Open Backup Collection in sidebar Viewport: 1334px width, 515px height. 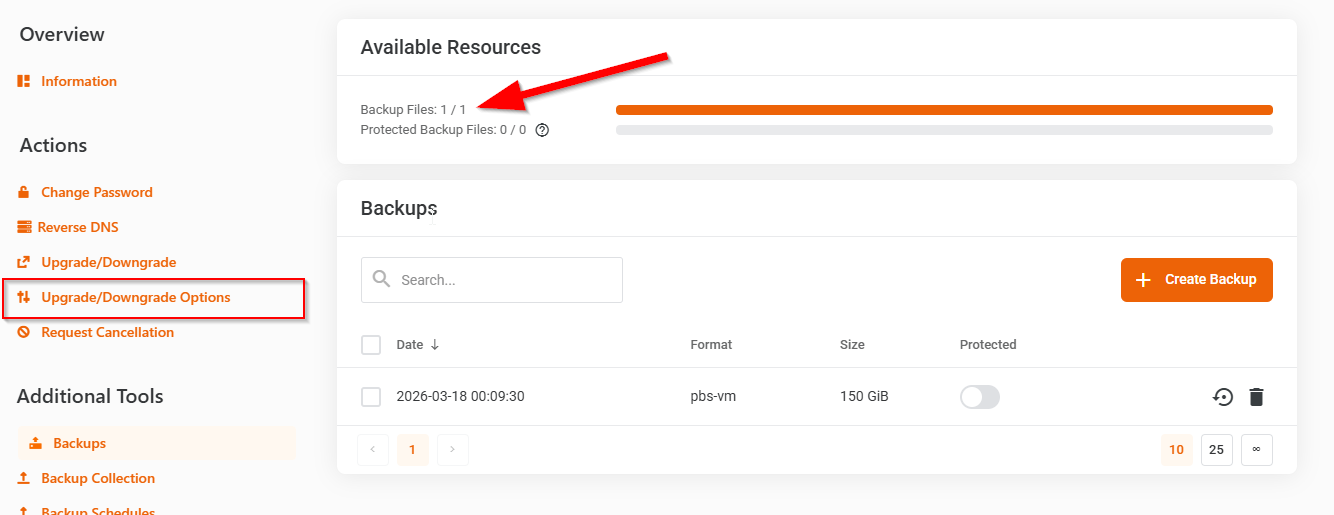tap(98, 478)
